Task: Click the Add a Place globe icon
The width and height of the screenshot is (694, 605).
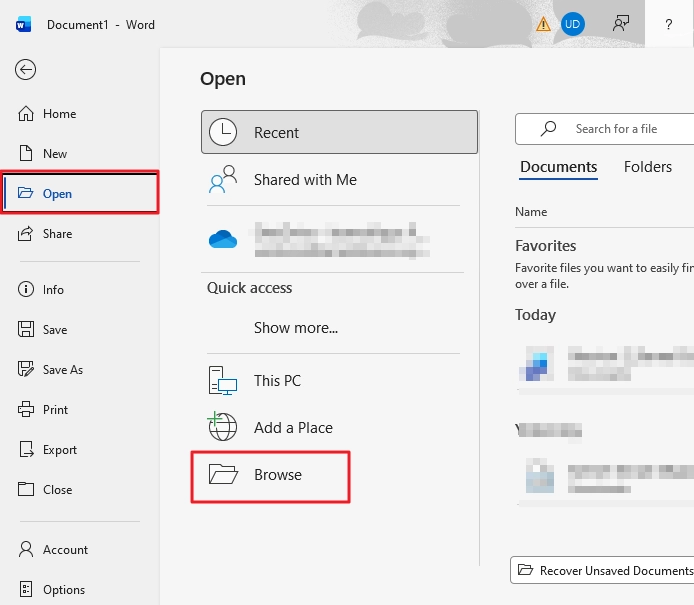Action: pyautogui.click(x=222, y=427)
